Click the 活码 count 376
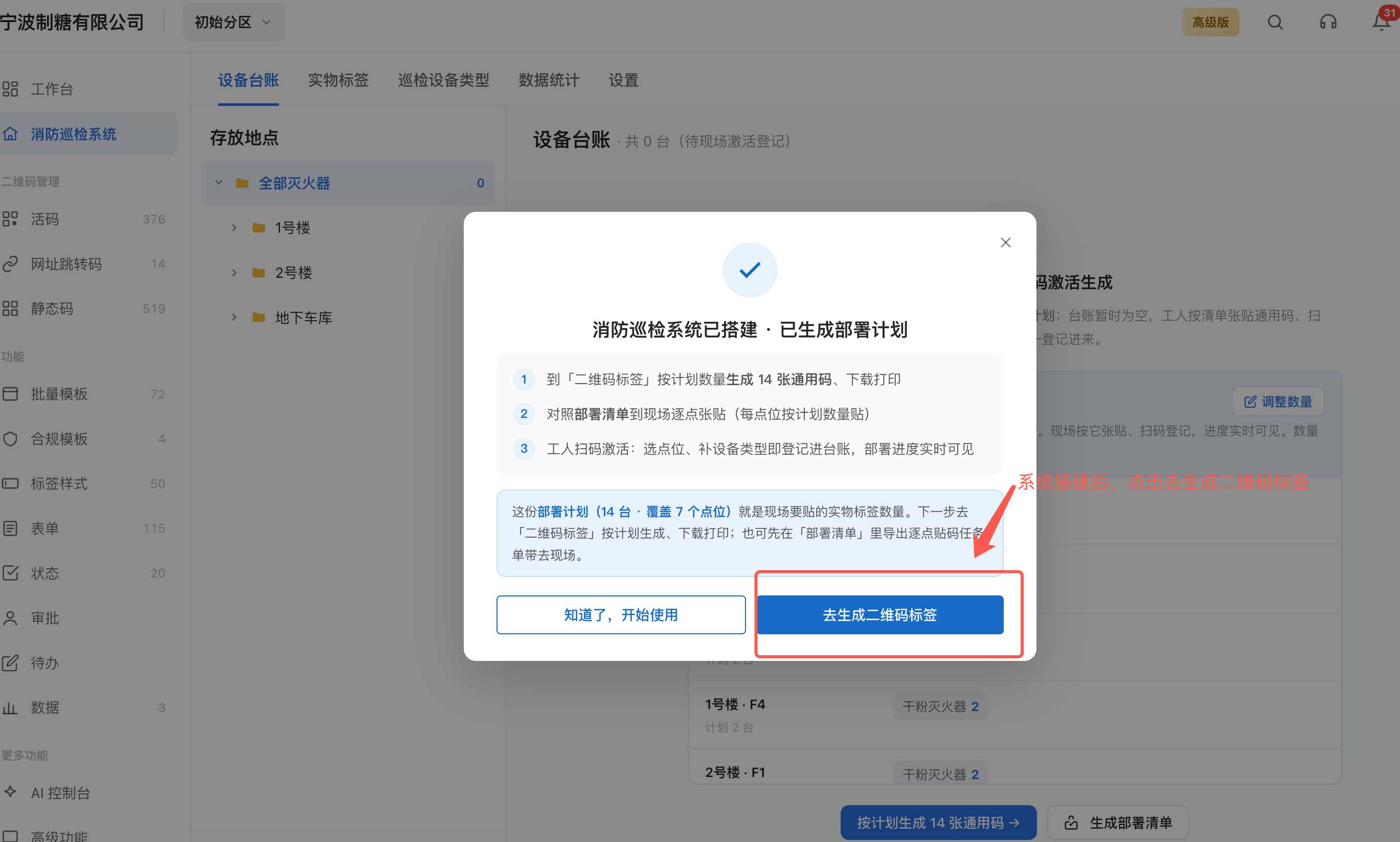Image resolution: width=1400 pixels, height=842 pixels. coord(154,219)
